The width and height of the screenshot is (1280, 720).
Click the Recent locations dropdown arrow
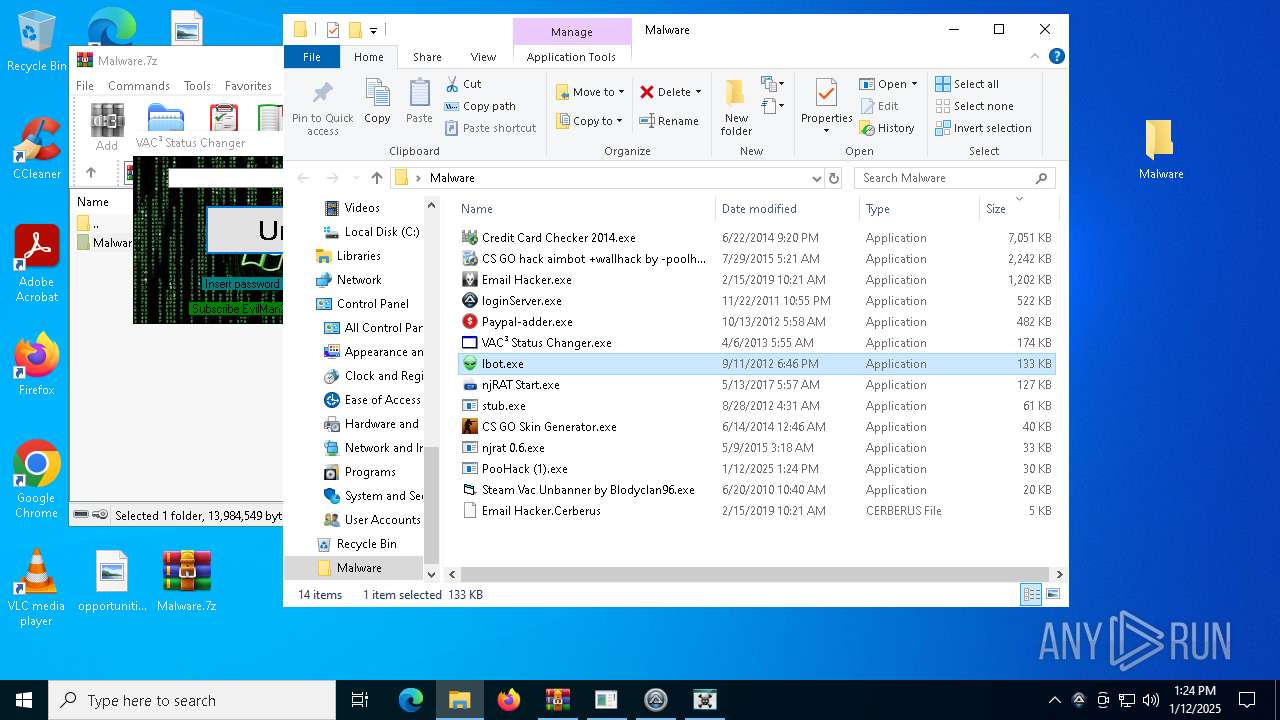[352, 178]
